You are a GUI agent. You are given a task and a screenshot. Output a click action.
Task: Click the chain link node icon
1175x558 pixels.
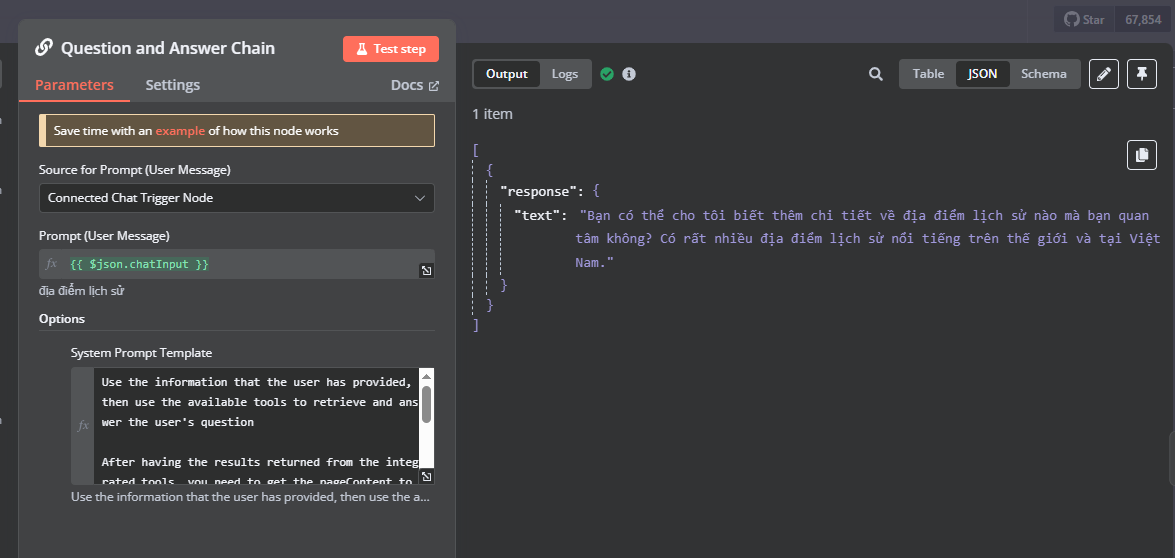click(x=44, y=49)
